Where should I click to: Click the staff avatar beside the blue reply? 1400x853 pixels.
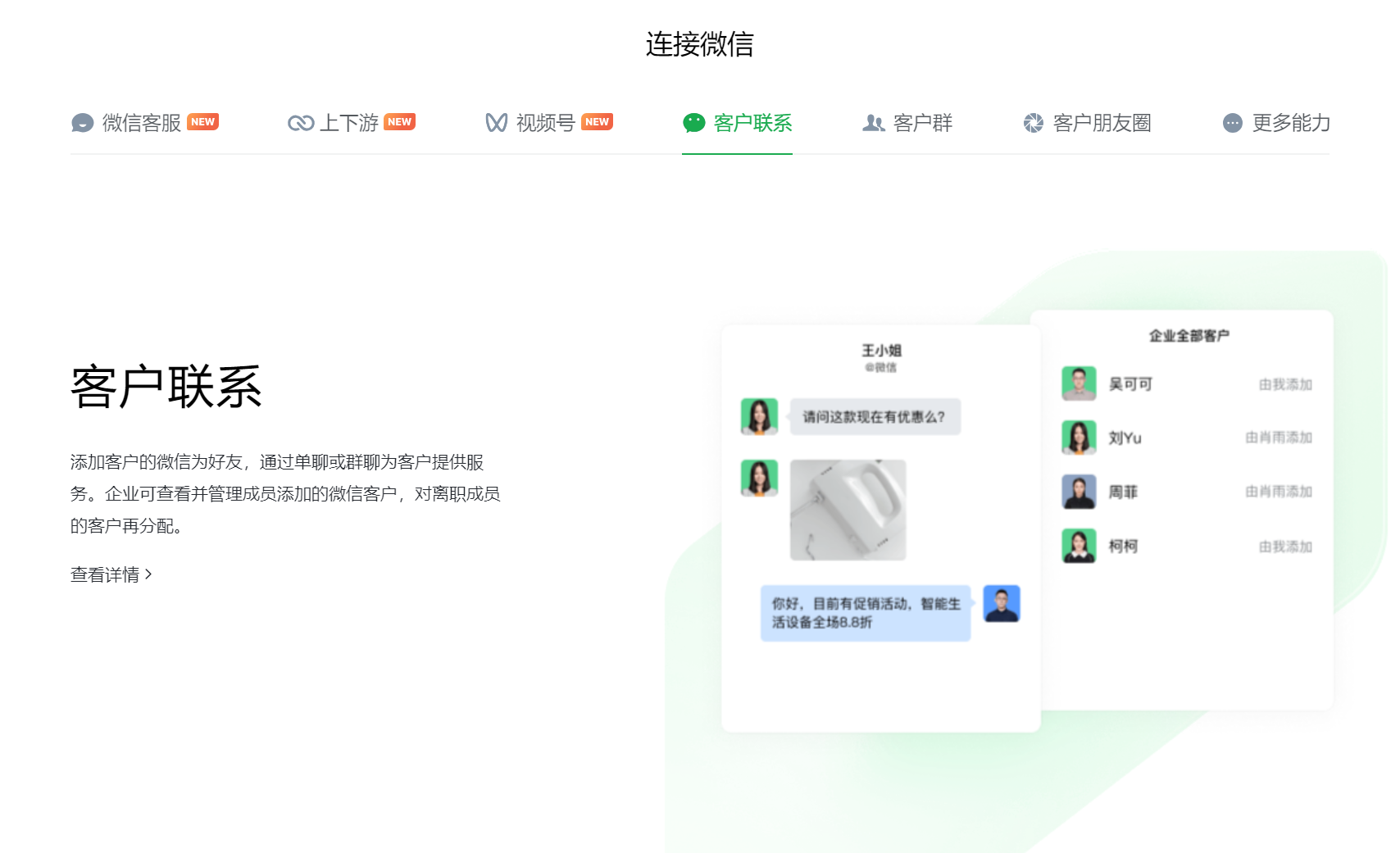(1002, 604)
